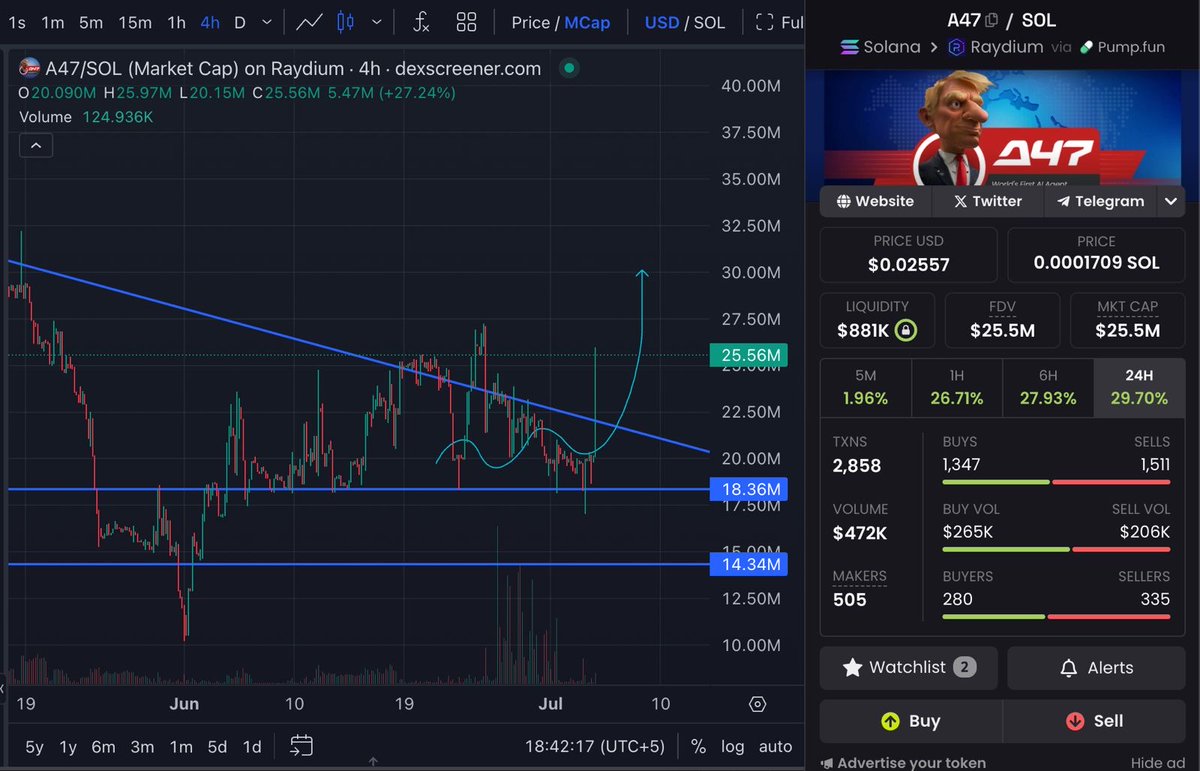Add A47 to Watchlist
This screenshot has width=1200, height=771.
909,668
